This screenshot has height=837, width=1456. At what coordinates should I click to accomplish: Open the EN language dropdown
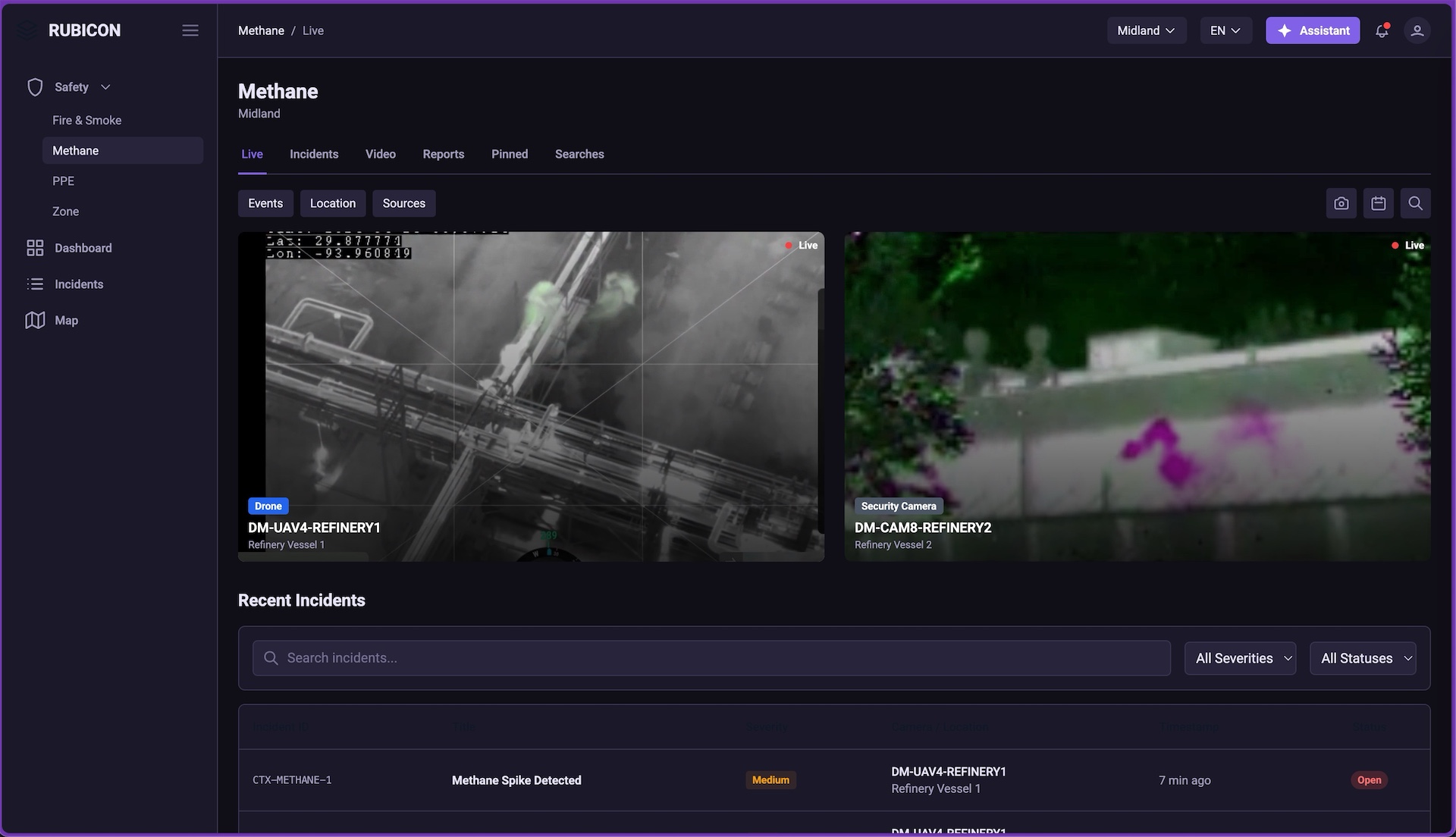pyautogui.click(x=1225, y=30)
